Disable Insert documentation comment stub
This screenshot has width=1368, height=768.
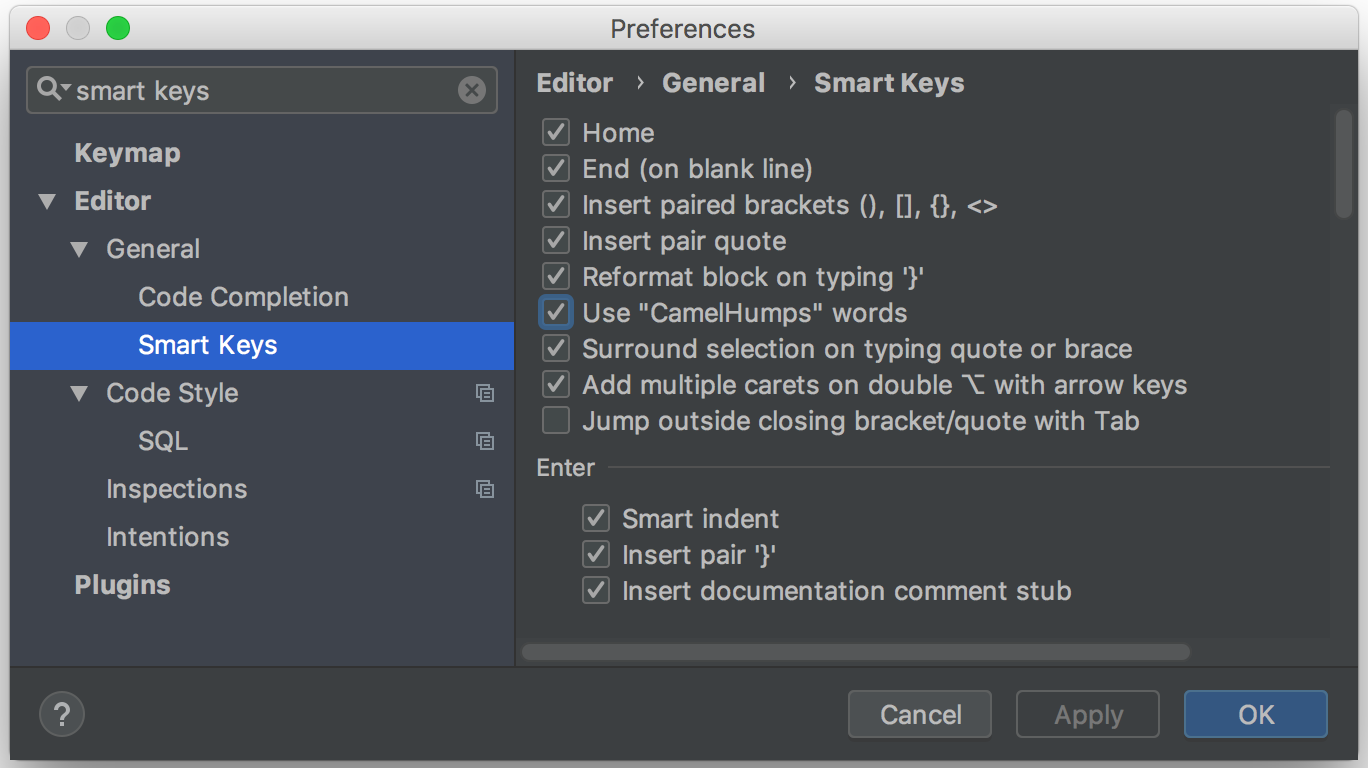[x=596, y=591]
